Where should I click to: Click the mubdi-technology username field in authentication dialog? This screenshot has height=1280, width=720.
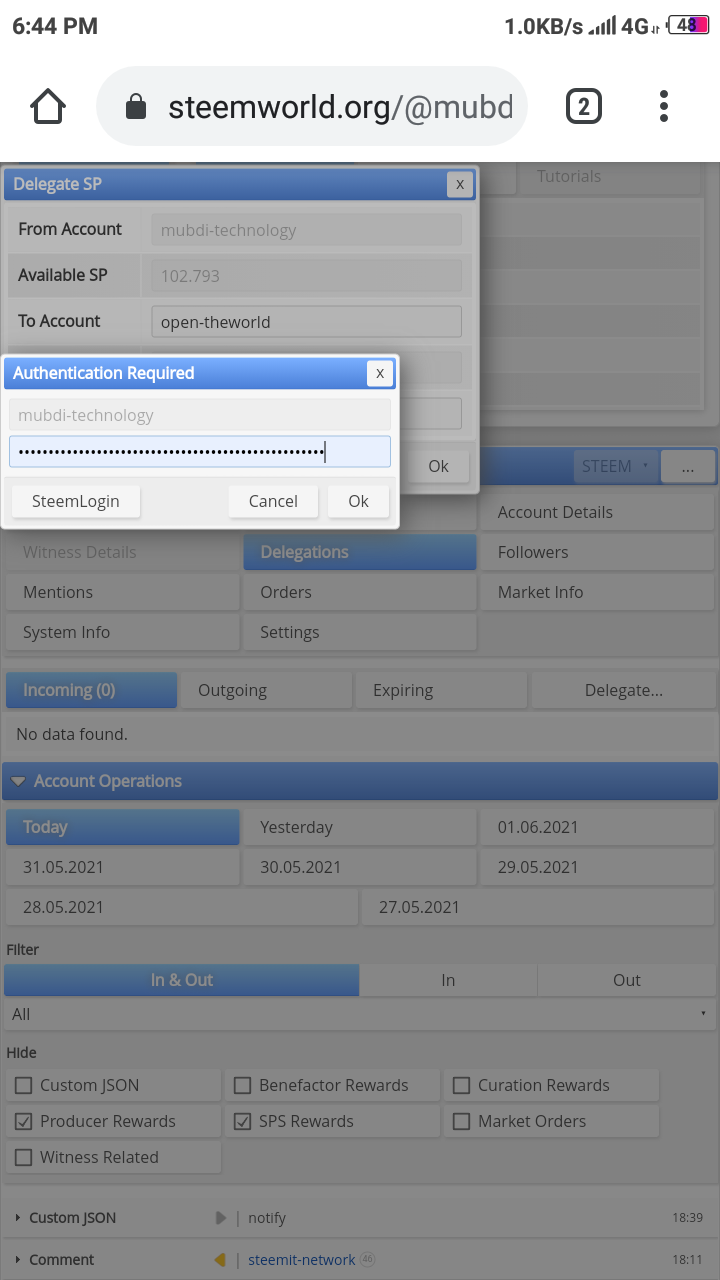(x=200, y=415)
